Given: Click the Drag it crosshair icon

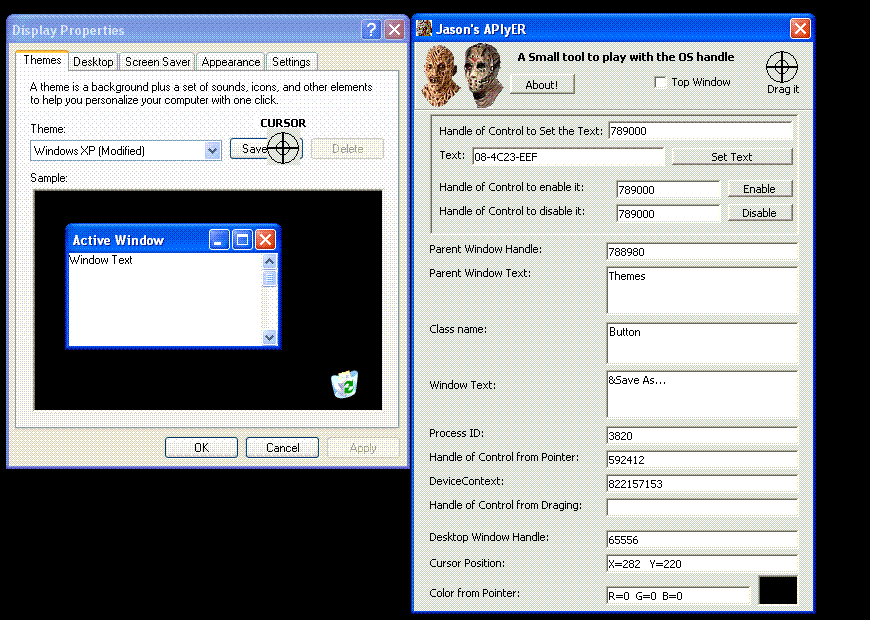Looking at the screenshot, I should (782, 67).
